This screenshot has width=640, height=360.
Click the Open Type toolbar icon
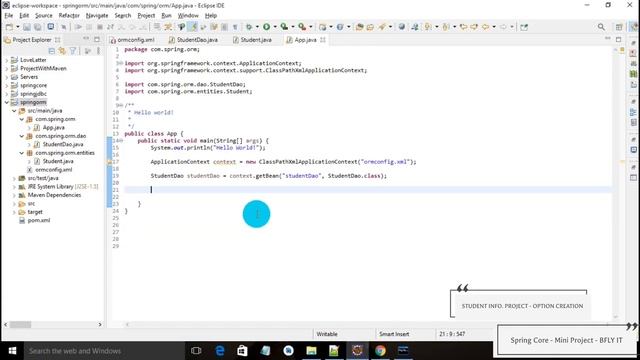point(359,27)
